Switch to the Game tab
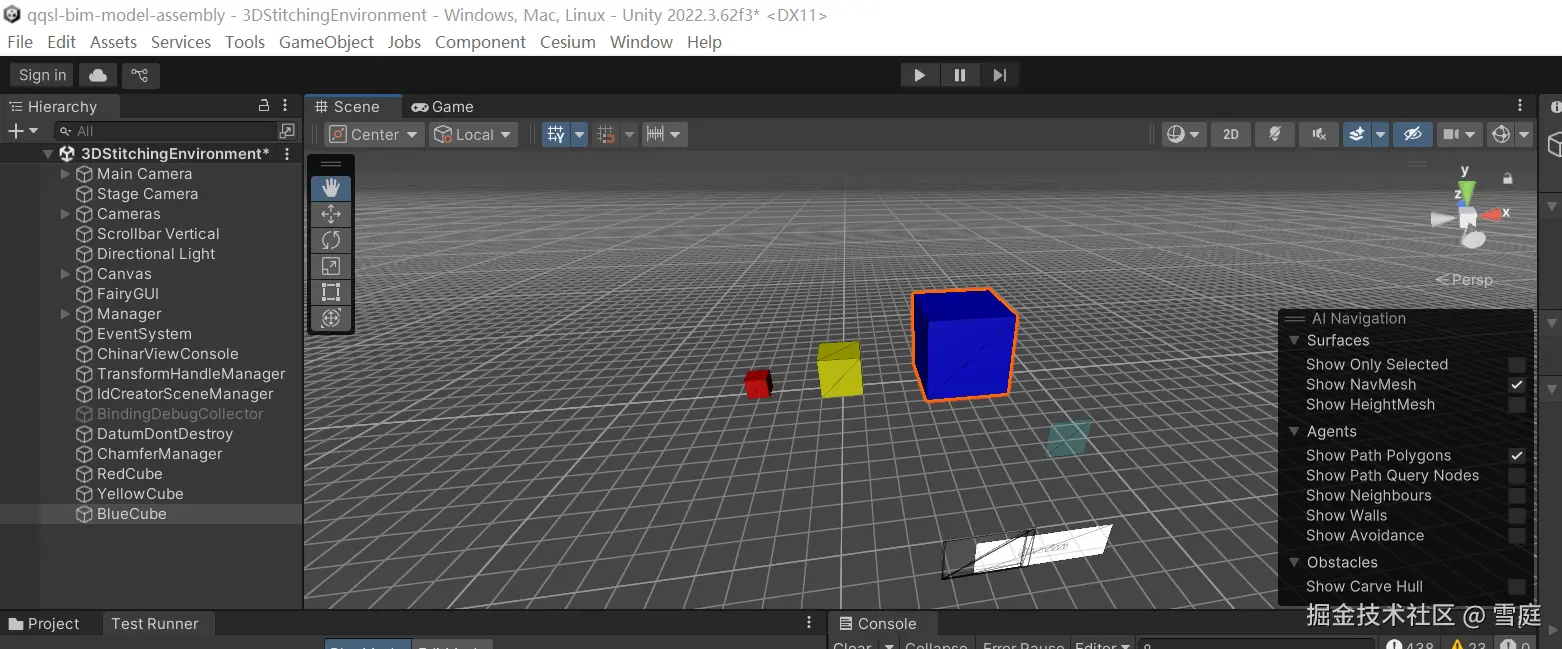Screen dimensions: 1562x649 click(x=442, y=106)
